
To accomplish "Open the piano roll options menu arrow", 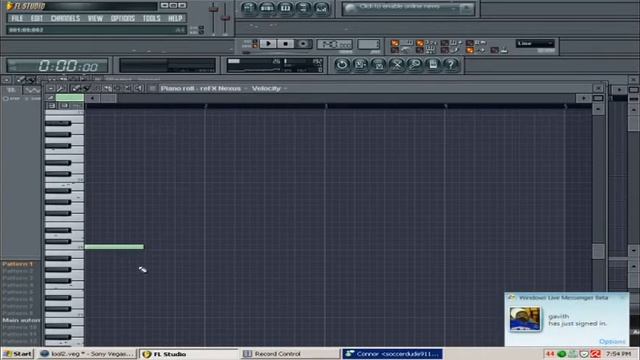I will [50, 88].
